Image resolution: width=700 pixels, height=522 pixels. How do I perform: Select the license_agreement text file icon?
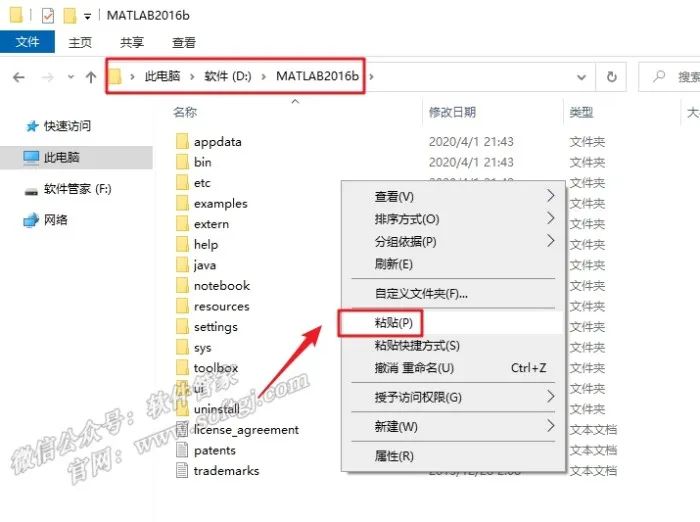[182, 429]
